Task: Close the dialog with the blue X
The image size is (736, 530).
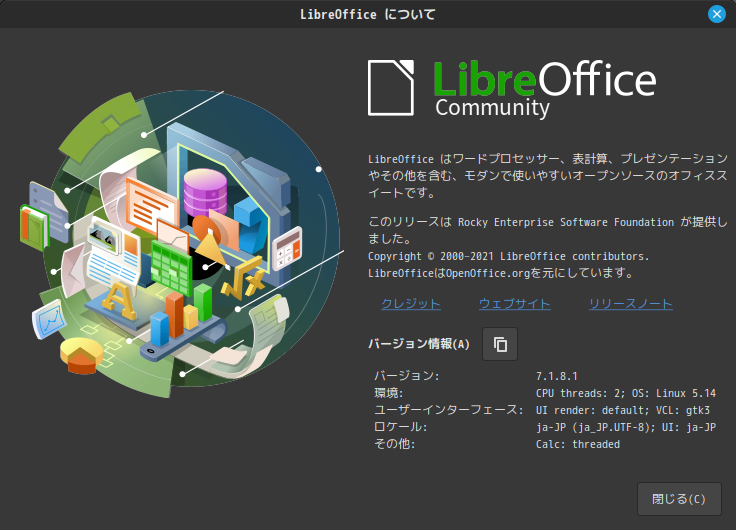Action: tap(717, 15)
